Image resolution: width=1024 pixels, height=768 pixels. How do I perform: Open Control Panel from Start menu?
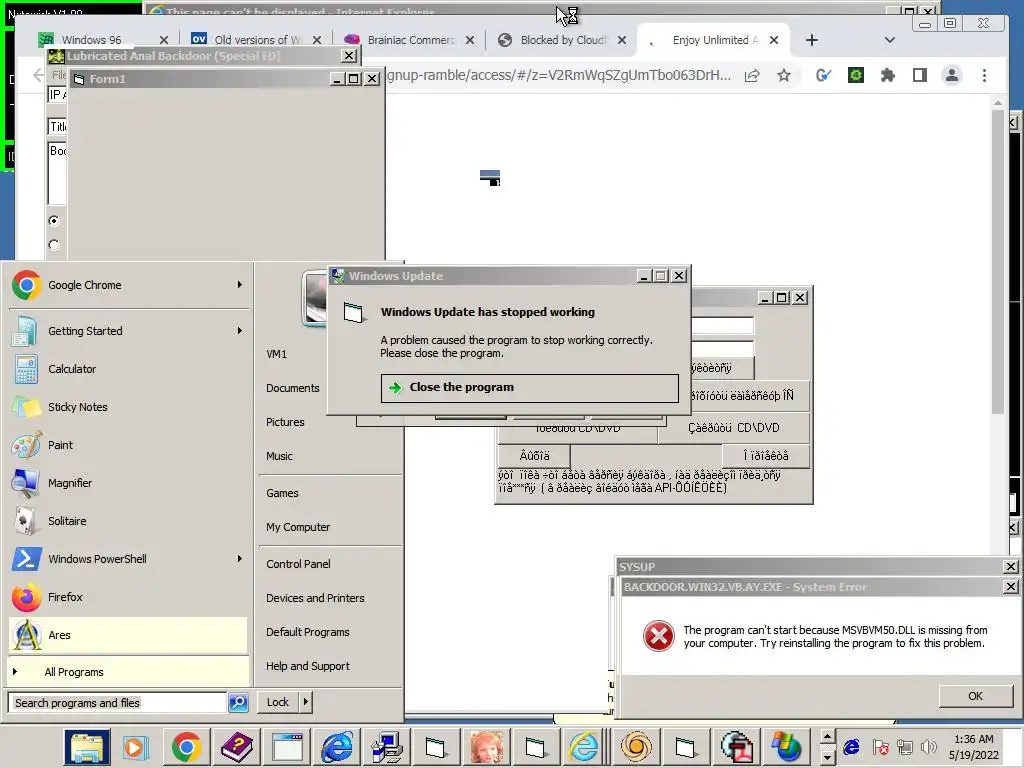tap(298, 564)
